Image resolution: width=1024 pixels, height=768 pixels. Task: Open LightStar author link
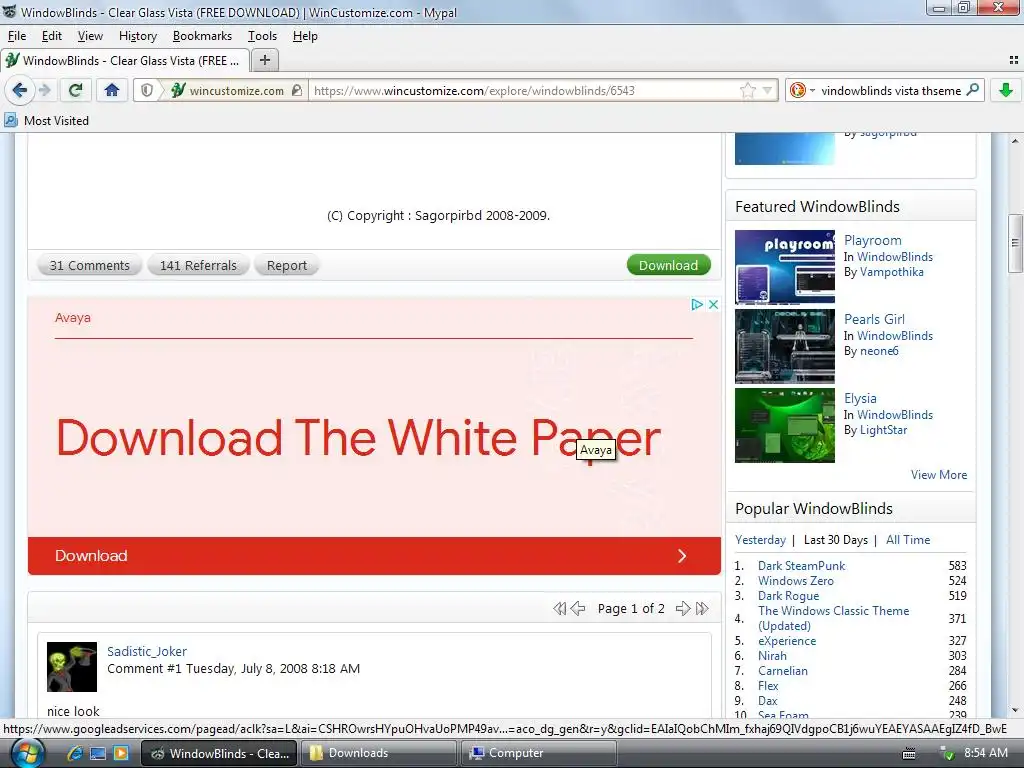(x=884, y=430)
